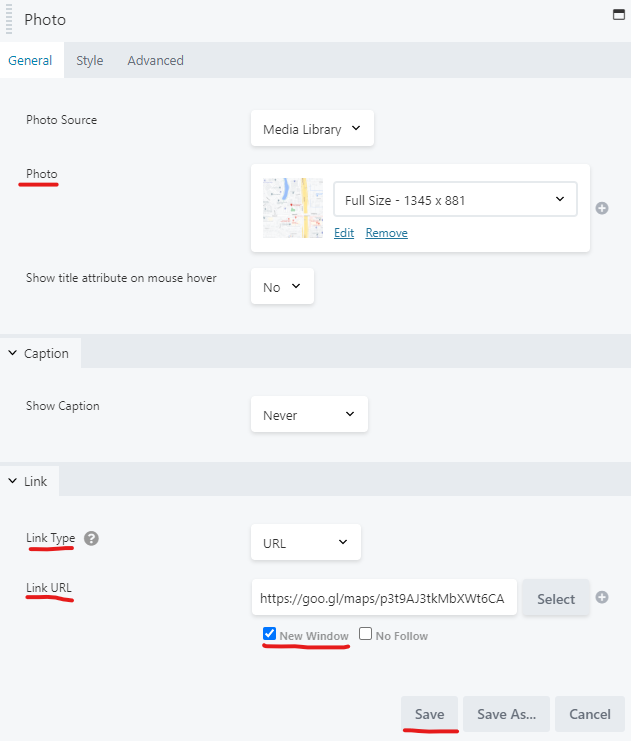The width and height of the screenshot is (631, 741).
Task: Enable the No Follow checkbox
Action: [365, 634]
